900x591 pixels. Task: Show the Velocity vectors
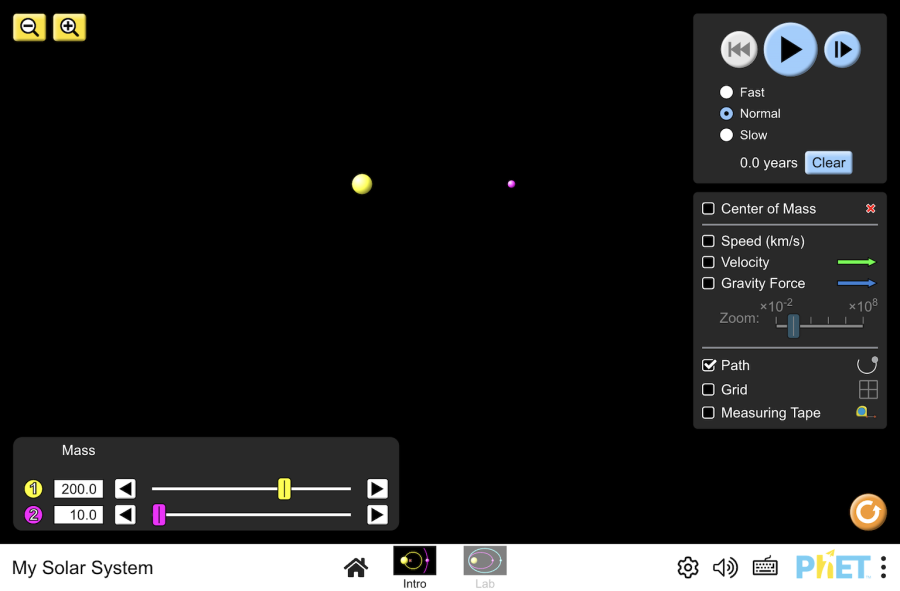(708, 262)
